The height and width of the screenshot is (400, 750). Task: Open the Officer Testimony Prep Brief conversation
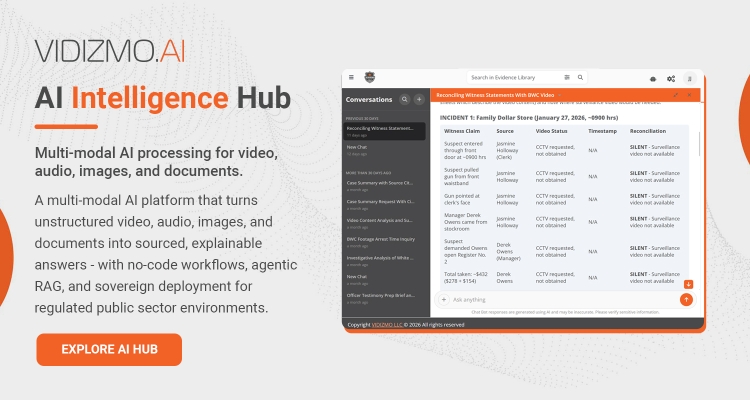384,298
